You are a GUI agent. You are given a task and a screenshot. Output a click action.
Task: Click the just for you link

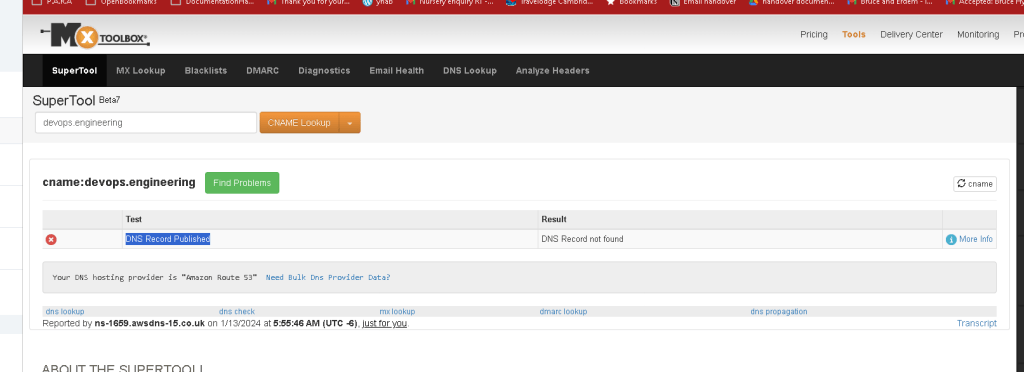[385, 324]
